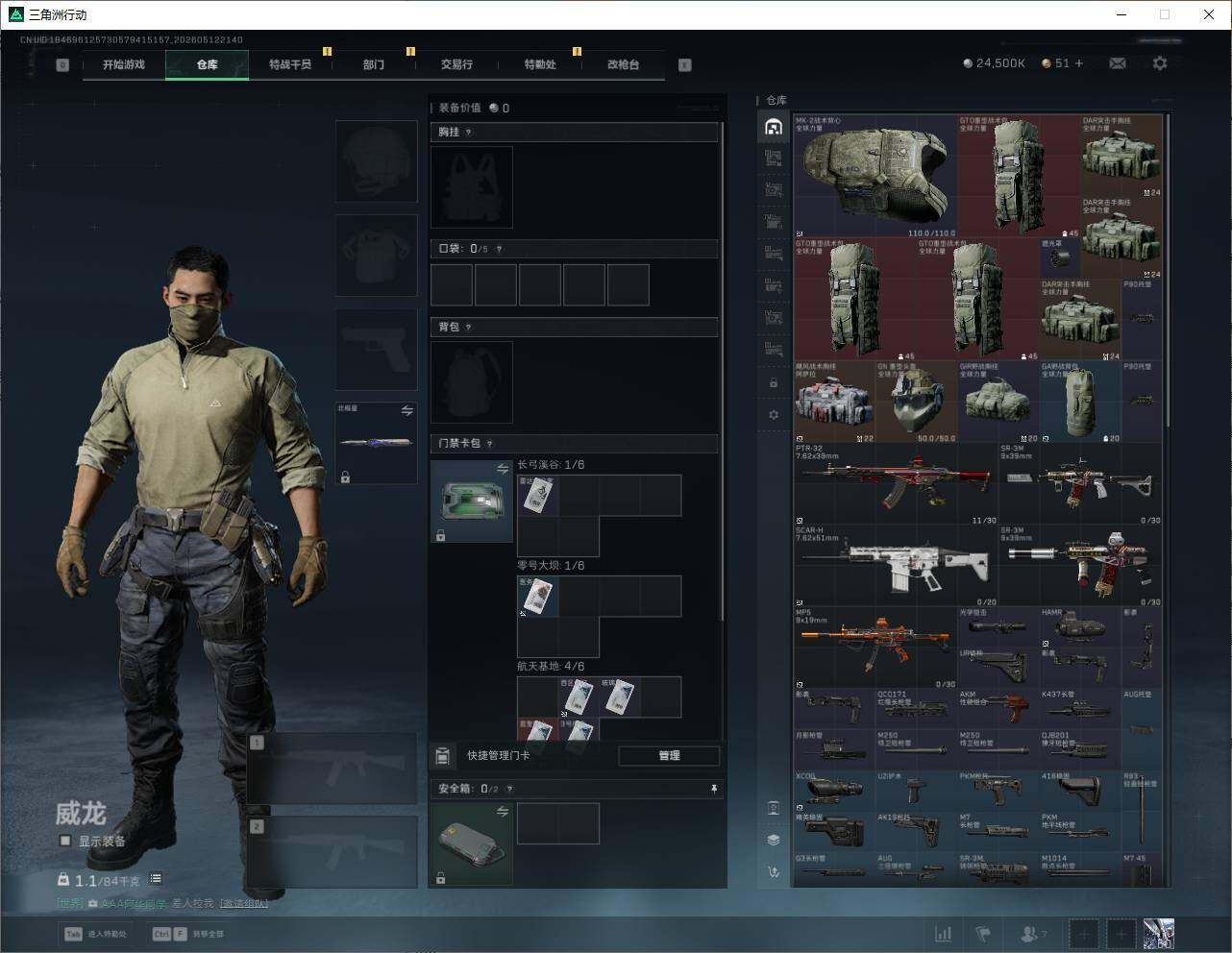1232x953 pixels.
Task: Select the XCOG scope item
Action: [x=835, y=791]
